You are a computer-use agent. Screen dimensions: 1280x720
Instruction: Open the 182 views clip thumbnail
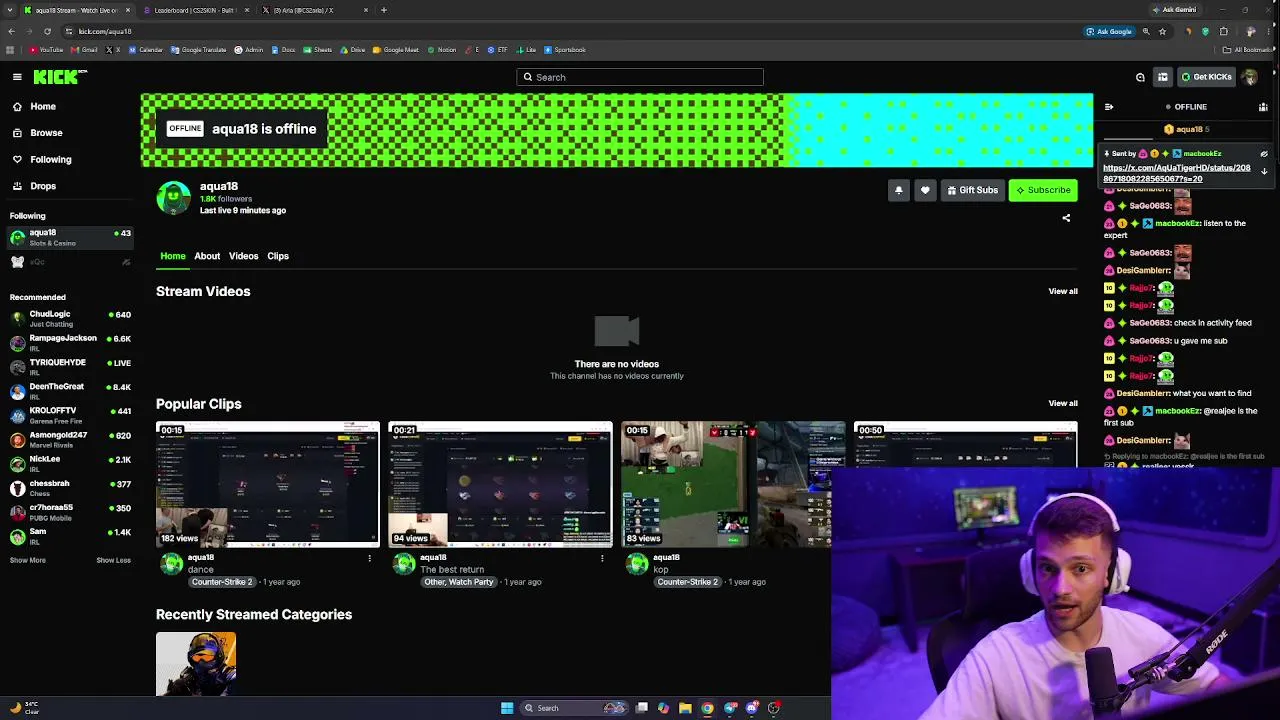(268, 484)
